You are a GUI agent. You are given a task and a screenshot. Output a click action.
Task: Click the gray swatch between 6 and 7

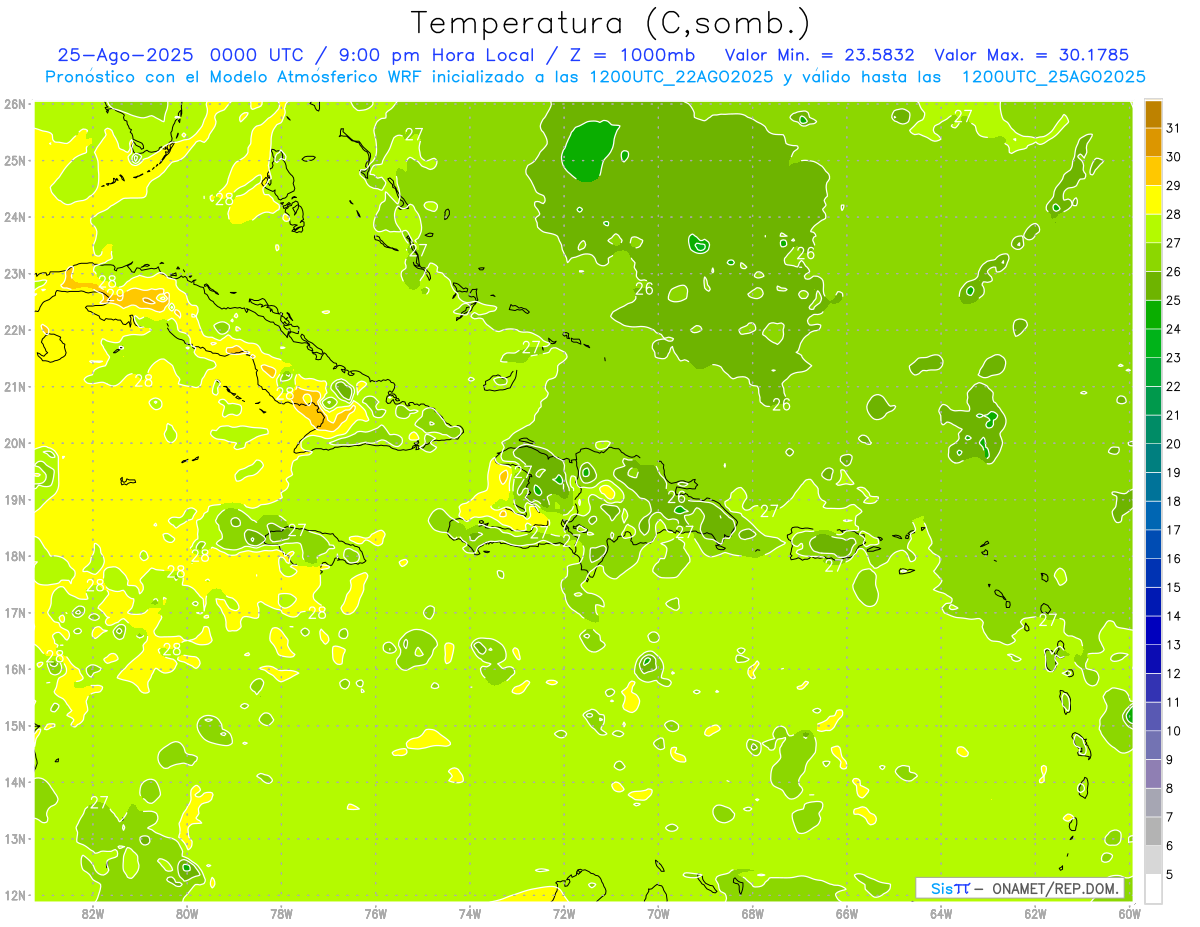click(x=1153, y=831)
